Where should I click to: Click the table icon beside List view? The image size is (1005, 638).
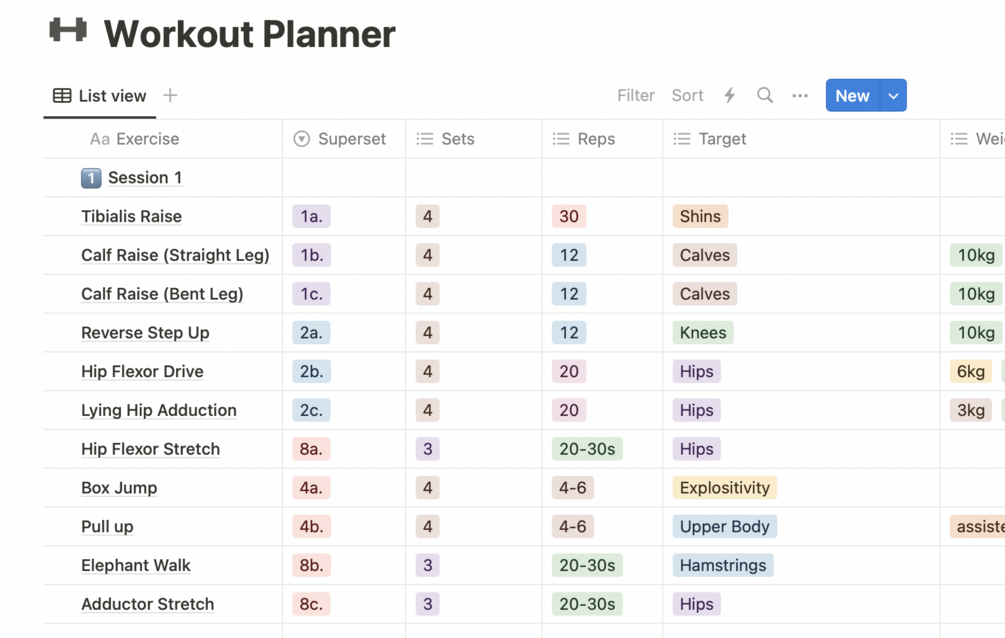click(62, 96)
